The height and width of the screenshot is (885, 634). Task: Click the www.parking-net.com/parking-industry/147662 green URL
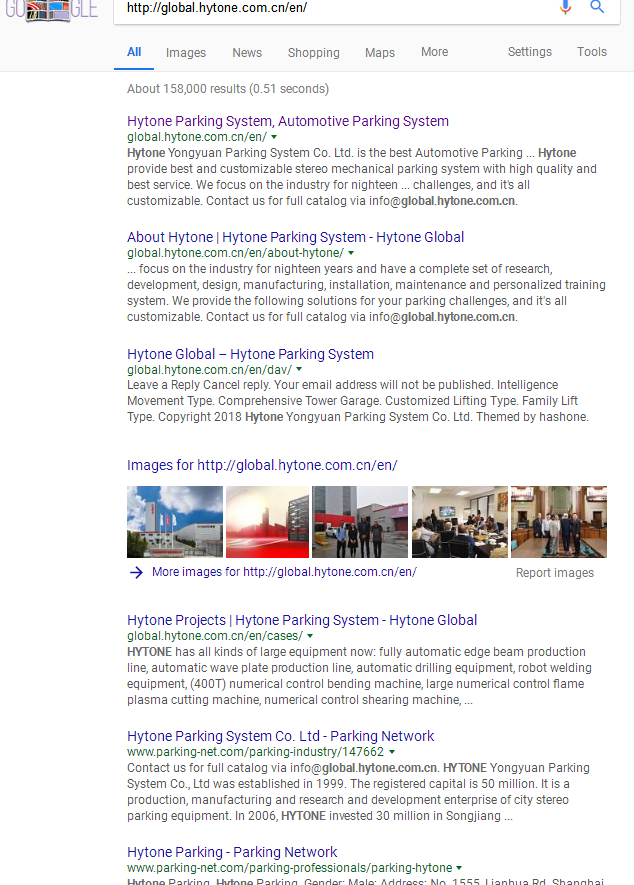tap(255, 752)
